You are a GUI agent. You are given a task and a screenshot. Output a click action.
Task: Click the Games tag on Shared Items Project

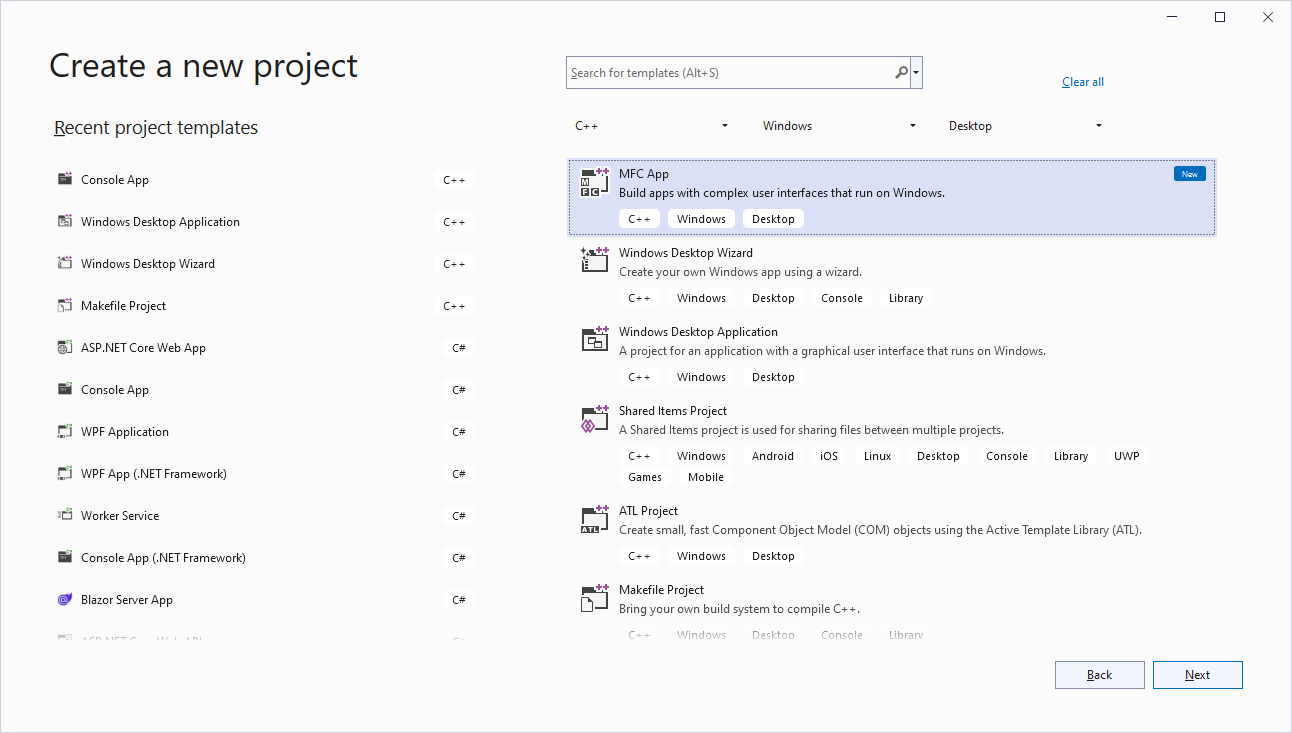[645, 477]
